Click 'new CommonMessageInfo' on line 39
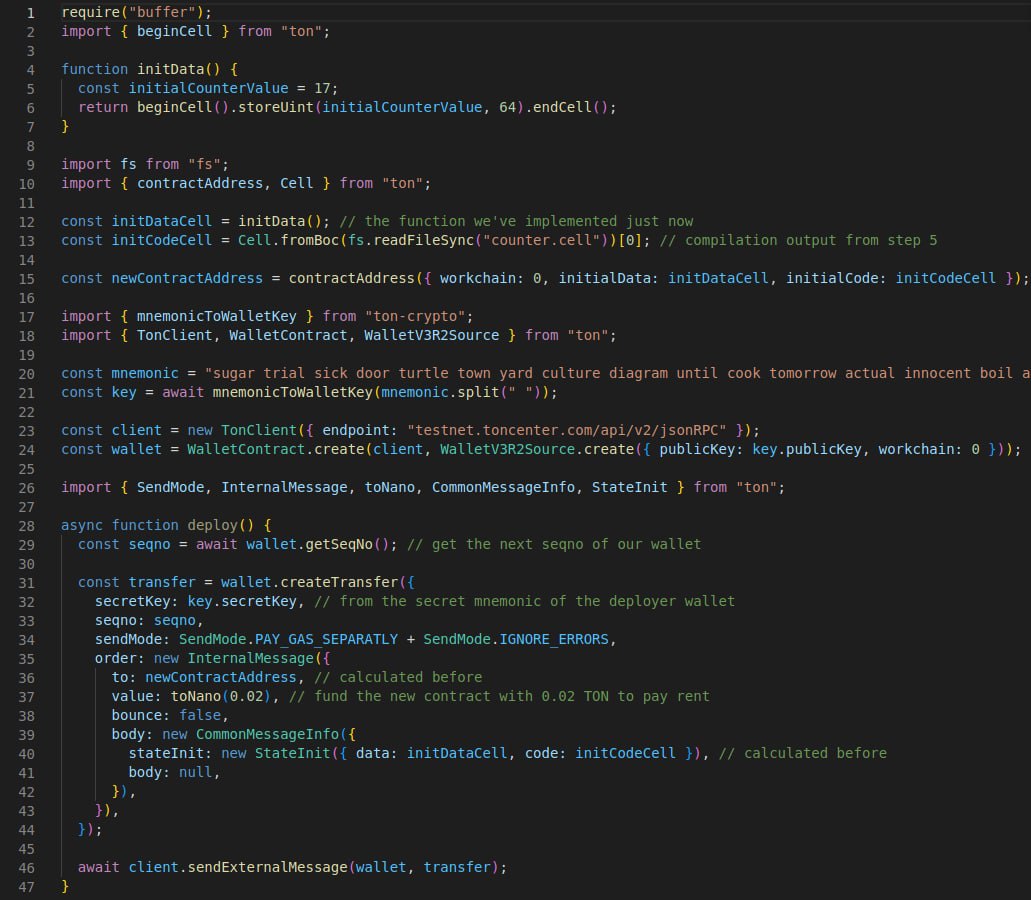 pos(251,735)
